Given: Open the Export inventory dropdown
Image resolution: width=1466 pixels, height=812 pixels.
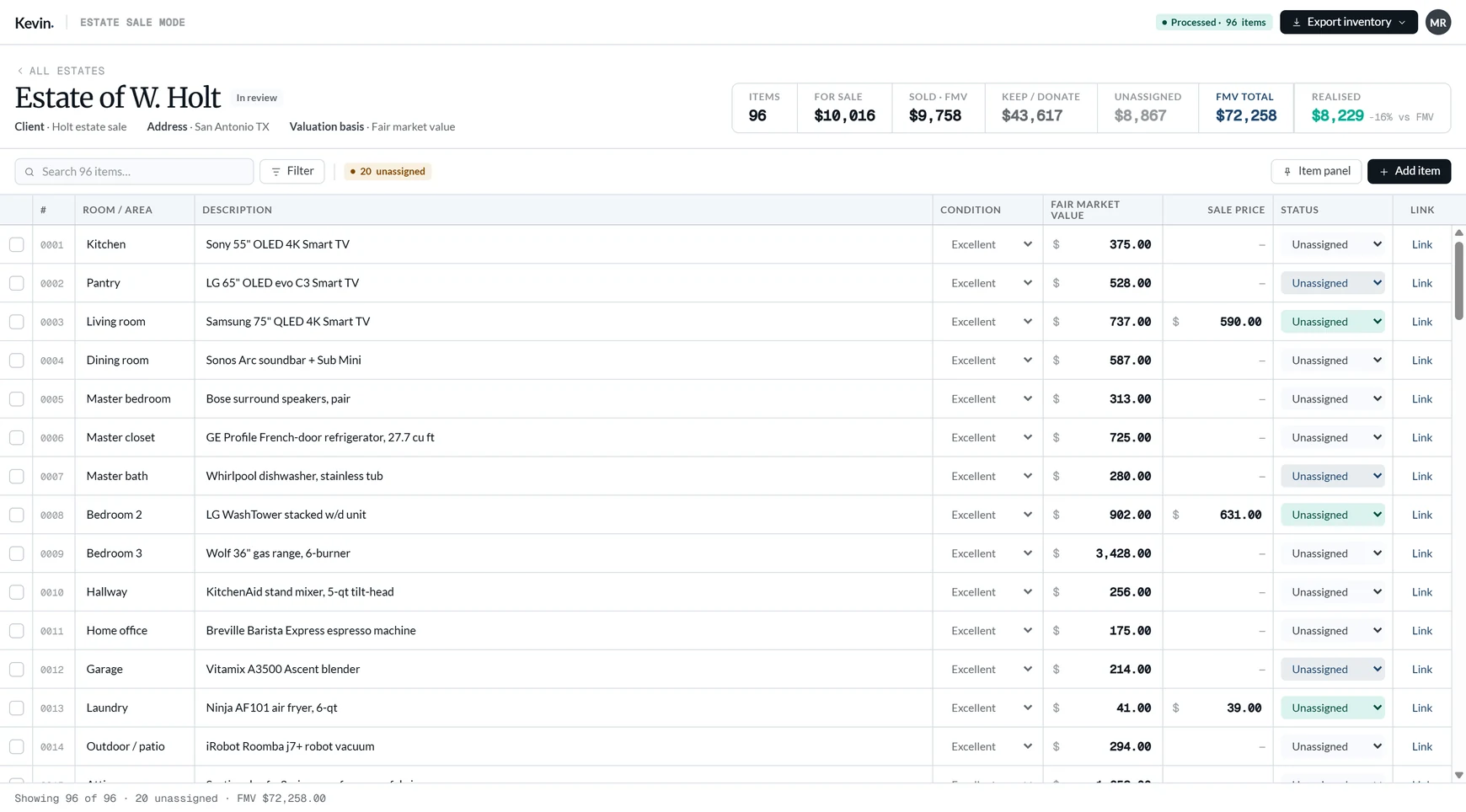Looking at the screenshot, I should click(1348, 22).
